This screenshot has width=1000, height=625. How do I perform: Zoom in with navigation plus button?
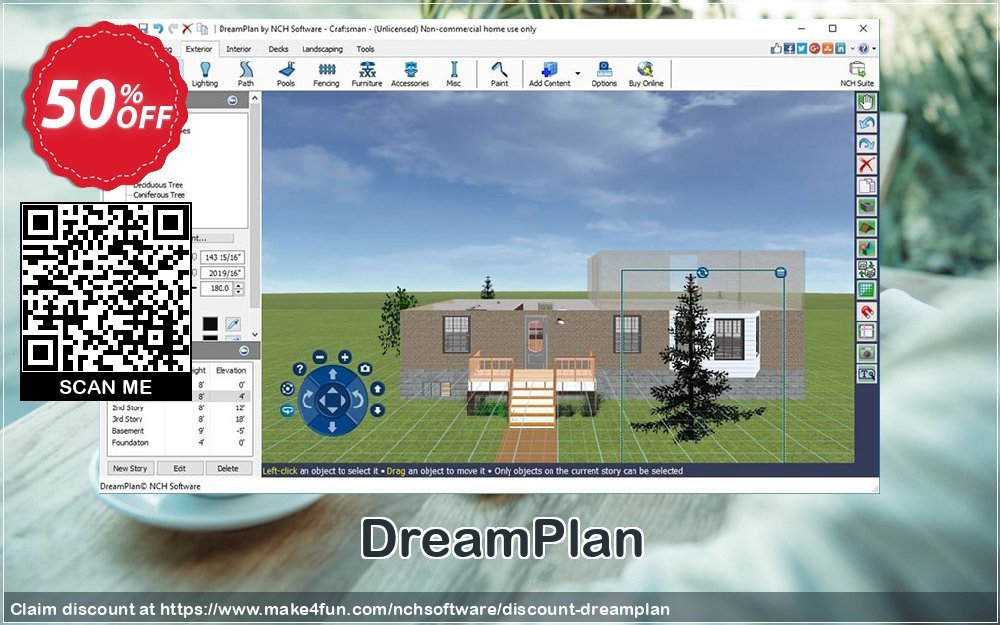(x=344, y=357)
